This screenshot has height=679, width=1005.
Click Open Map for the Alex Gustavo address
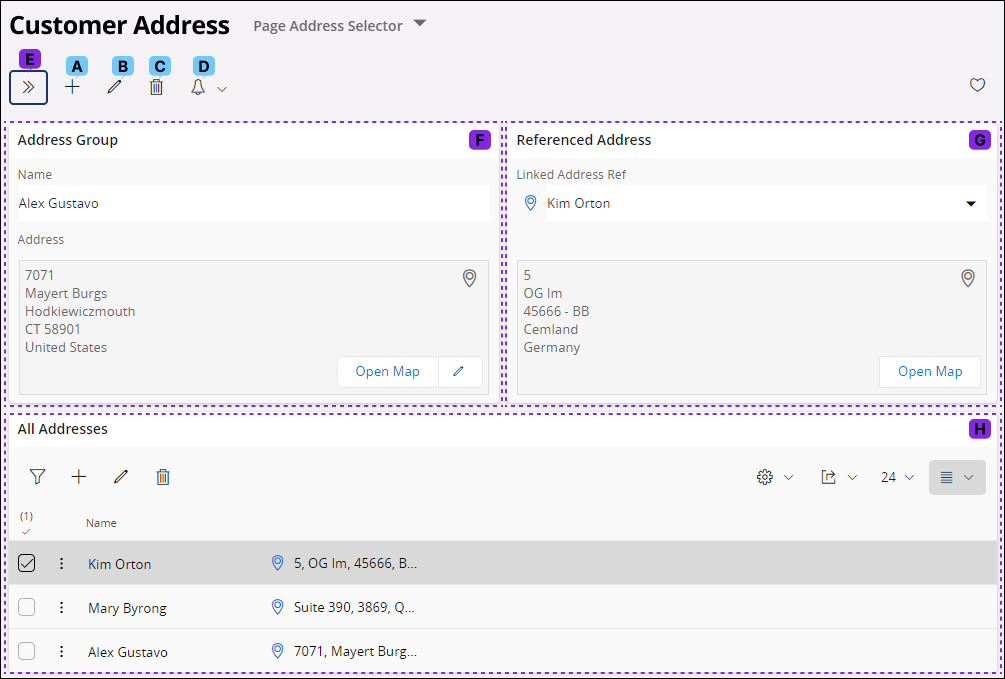click(387, 371)
